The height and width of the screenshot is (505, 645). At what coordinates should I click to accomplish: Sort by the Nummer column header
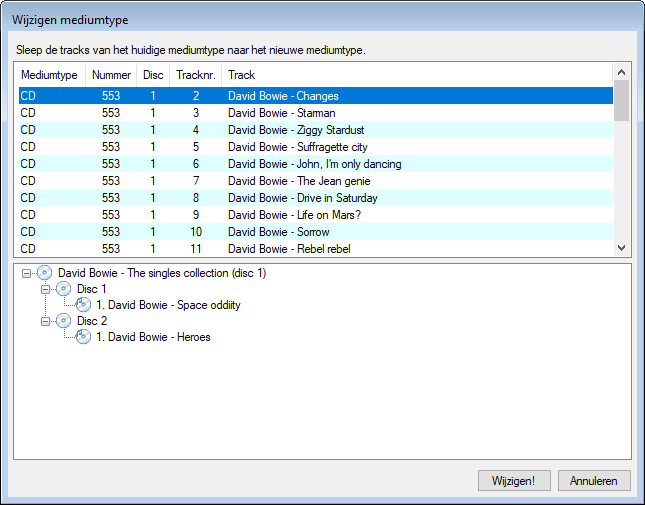click(x=111, y=75)
